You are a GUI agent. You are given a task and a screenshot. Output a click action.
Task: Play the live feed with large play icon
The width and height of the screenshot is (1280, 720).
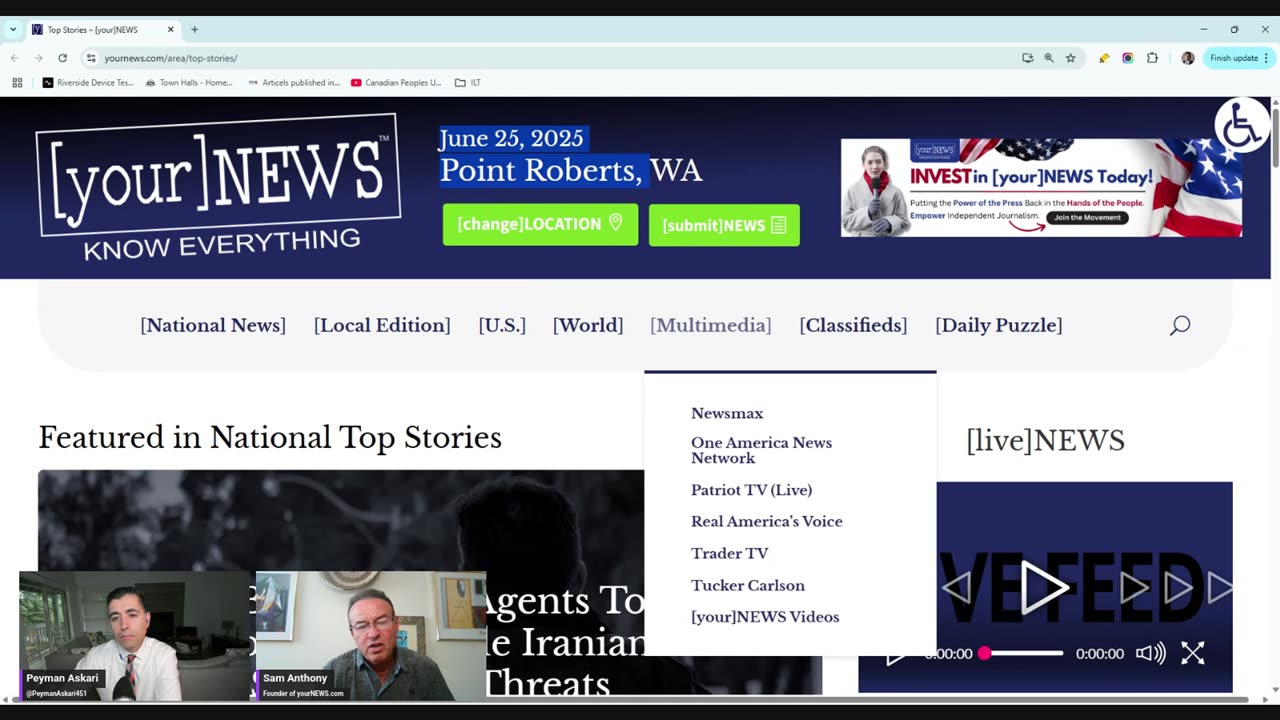1042,587
